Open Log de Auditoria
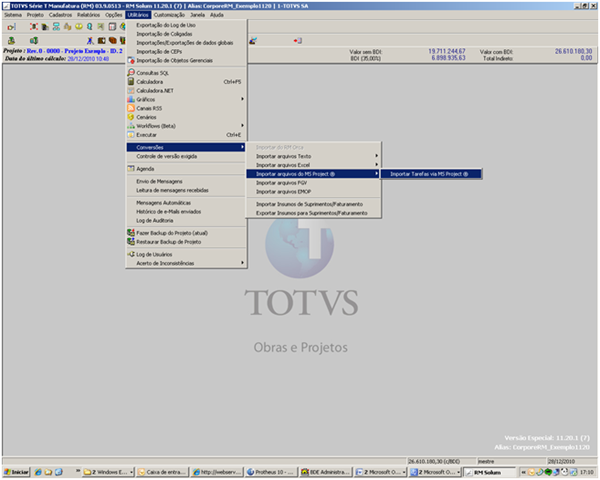This screenshot has height=480, width=600. pos(186,220)
